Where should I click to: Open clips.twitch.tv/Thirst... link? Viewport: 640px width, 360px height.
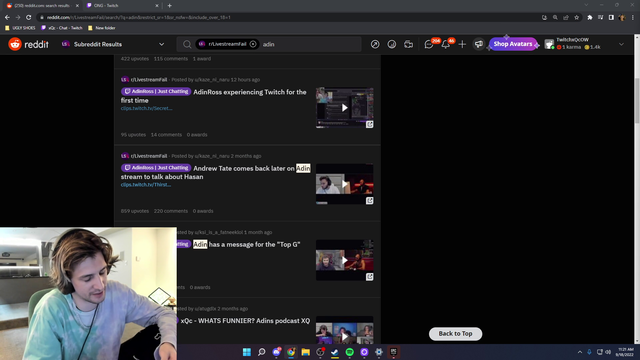[146, 184]
